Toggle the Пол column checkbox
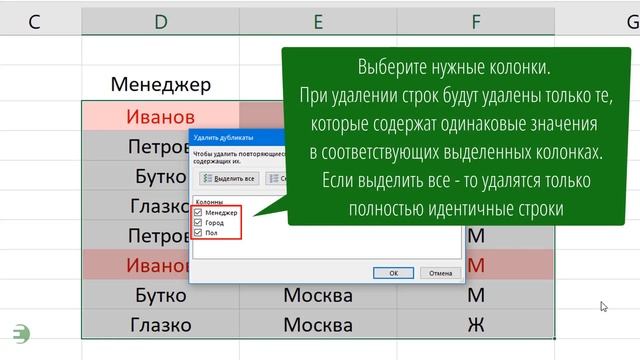Screen dimensions: 640x360 point(198,233)
